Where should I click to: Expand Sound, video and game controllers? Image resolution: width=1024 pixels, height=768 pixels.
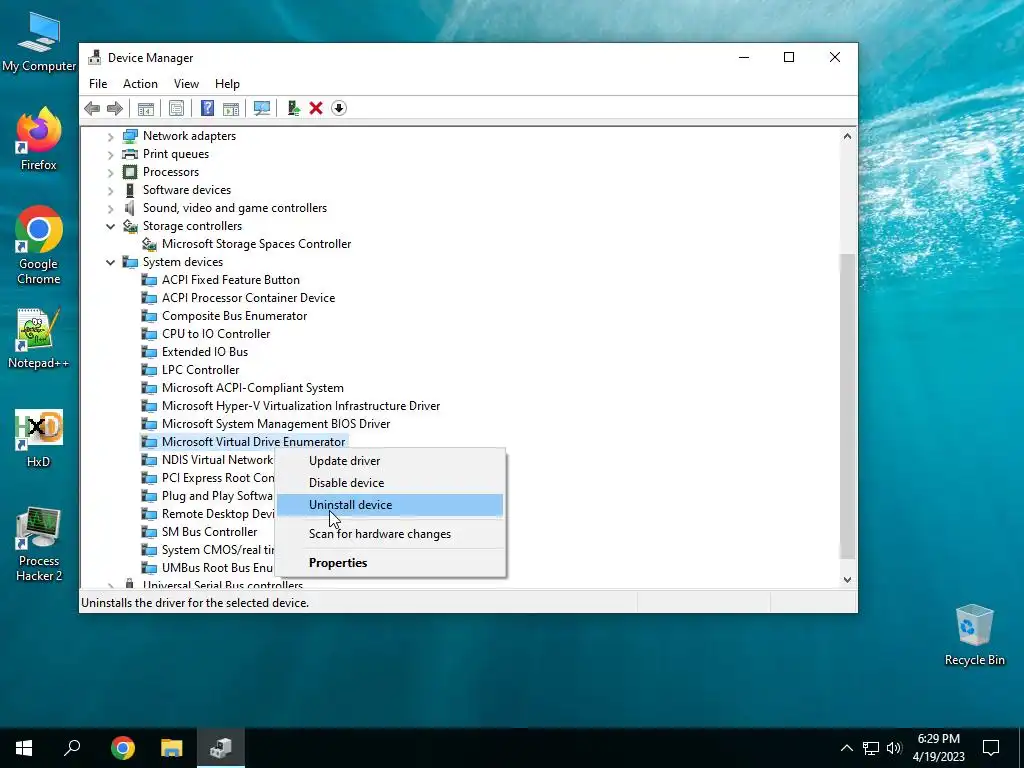[110, 208]
